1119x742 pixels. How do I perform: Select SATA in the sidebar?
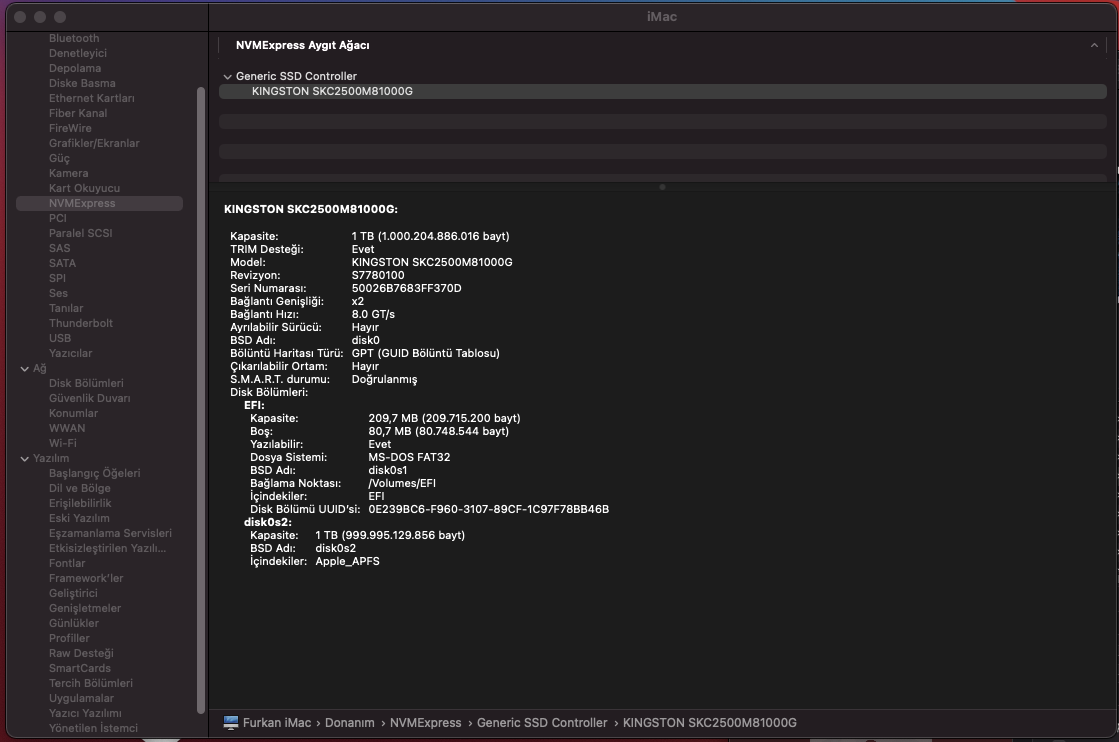point(64,262)
